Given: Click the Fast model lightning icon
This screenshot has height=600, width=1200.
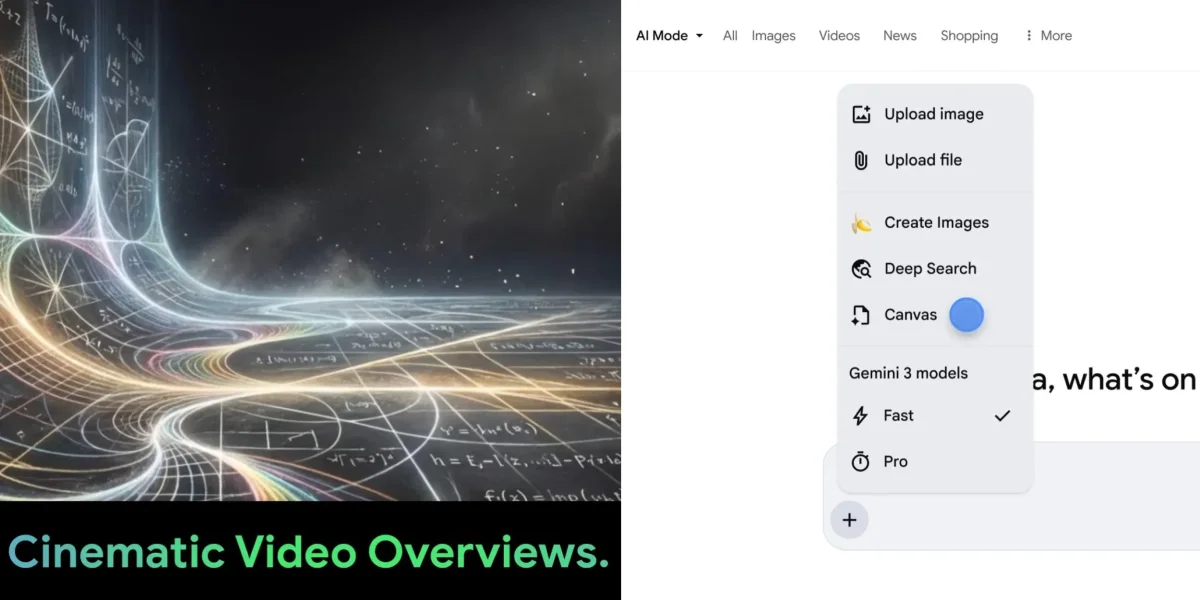Looking at the screenshot, I should click(859, 416).
